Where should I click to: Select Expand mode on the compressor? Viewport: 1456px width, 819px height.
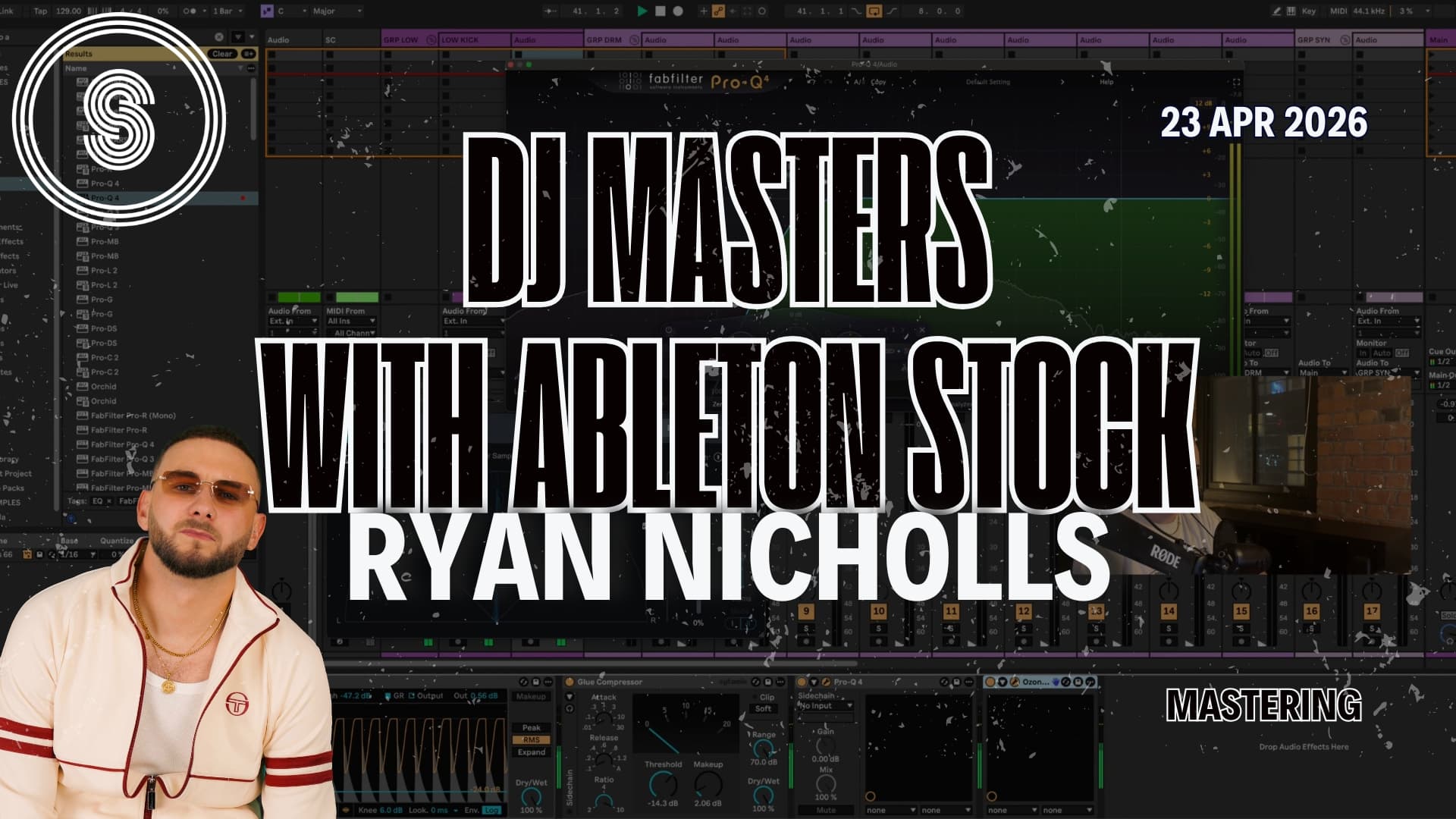pyautogui.click(x=531, y=752)
